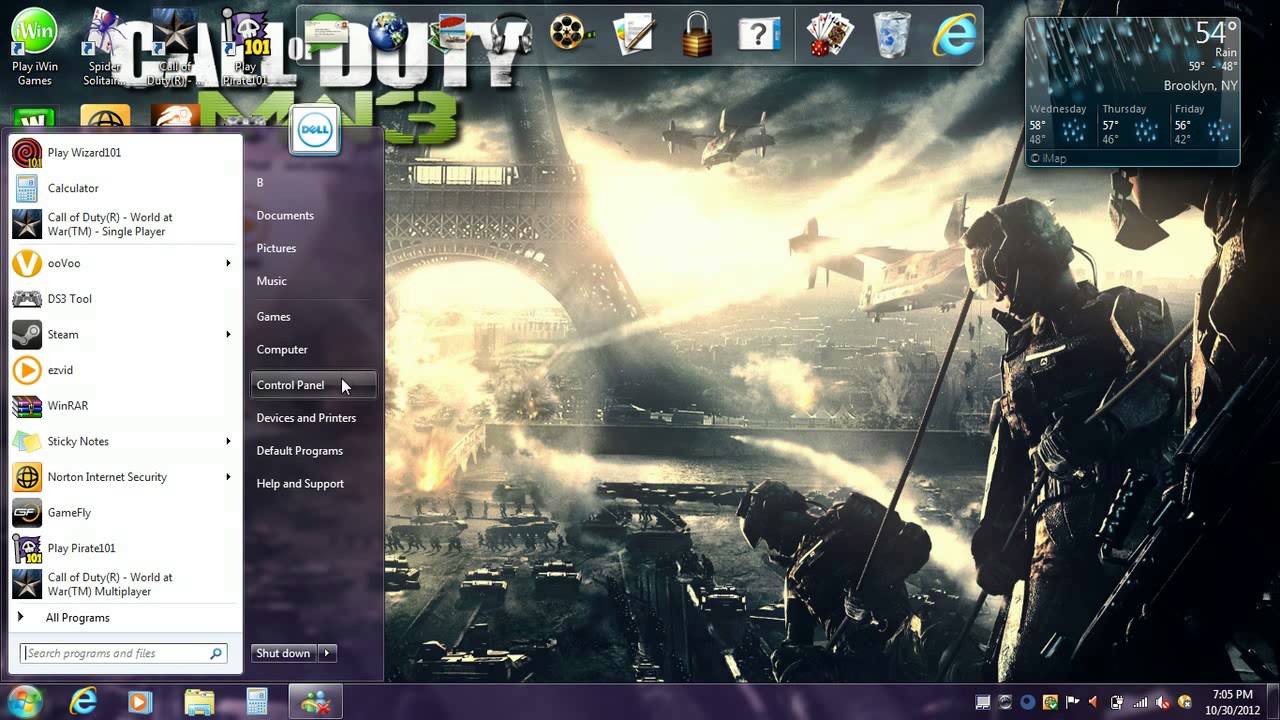Screen dimensions: 1280x720
Task: Expand the Norton Internet Security submenu arrow
Action: coord(228,477)
